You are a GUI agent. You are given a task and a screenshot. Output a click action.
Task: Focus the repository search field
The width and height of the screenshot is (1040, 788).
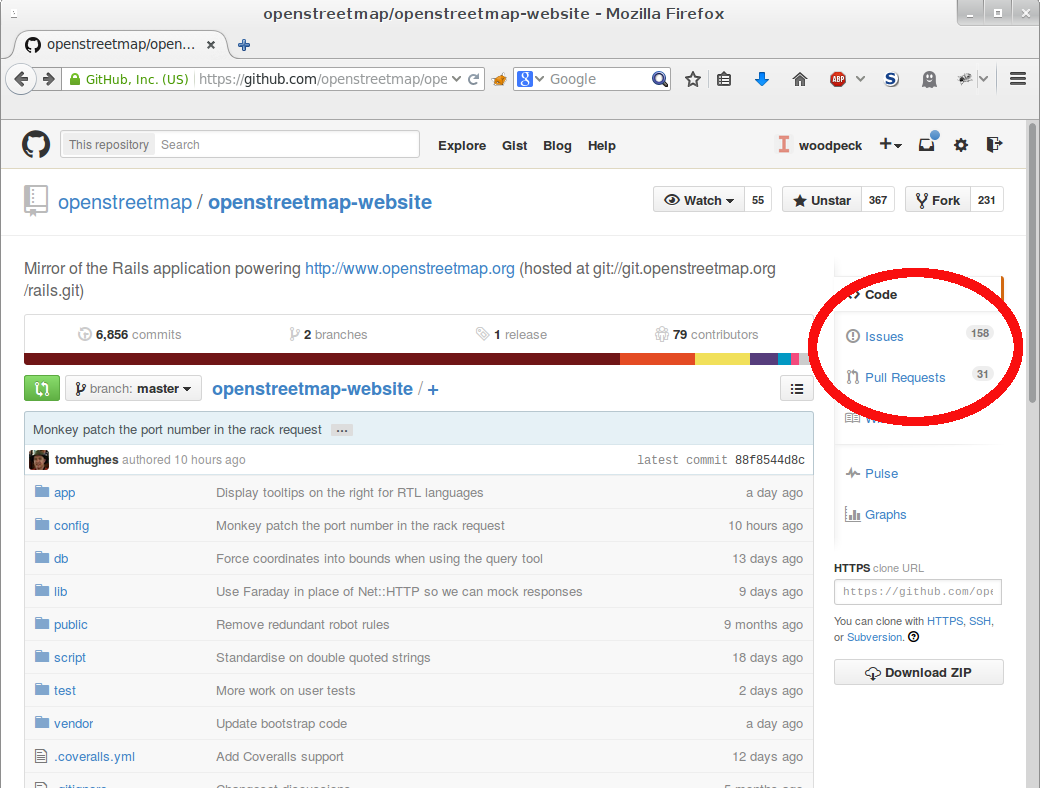(x=287, y=145)
